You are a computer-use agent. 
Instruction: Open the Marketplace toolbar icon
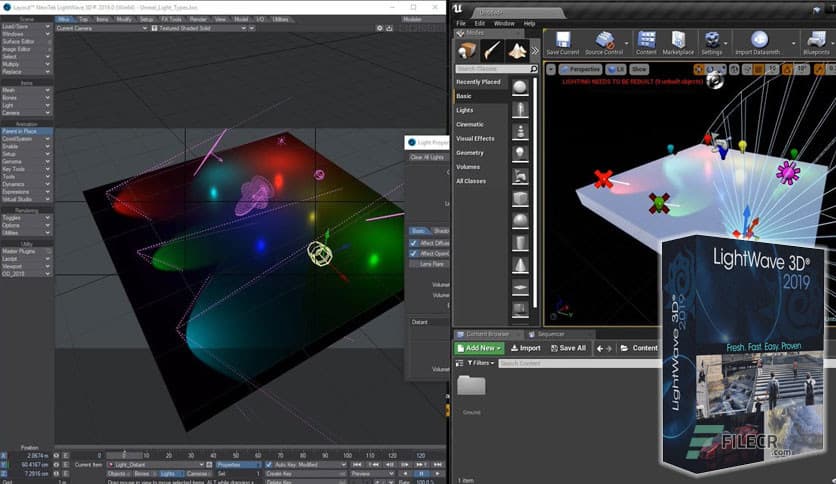coord(678,43)
